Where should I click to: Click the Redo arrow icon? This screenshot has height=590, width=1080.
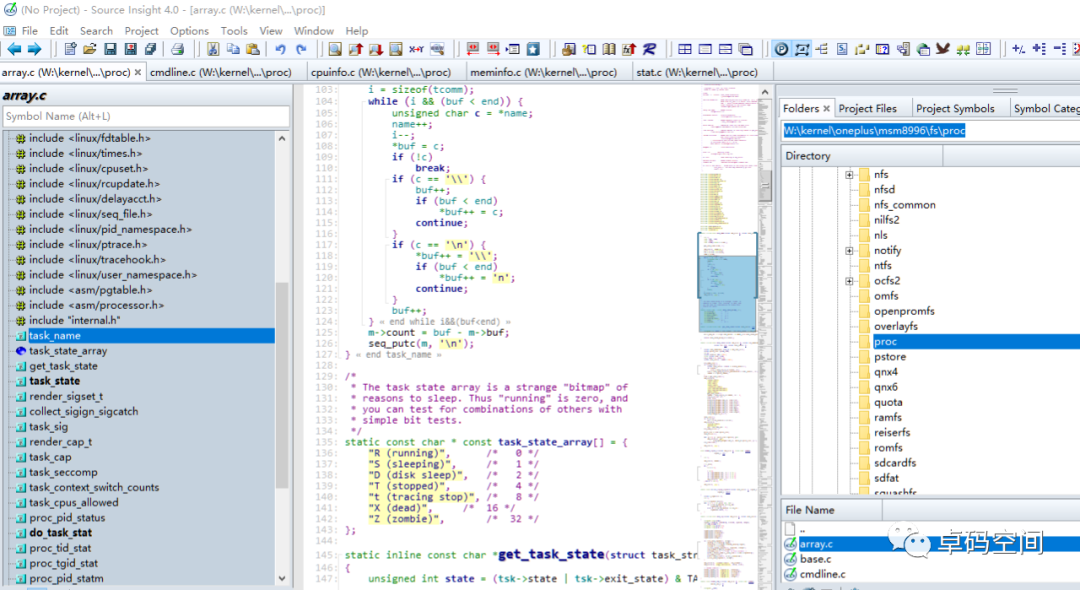pyautogui.click(x=300, y=49)
